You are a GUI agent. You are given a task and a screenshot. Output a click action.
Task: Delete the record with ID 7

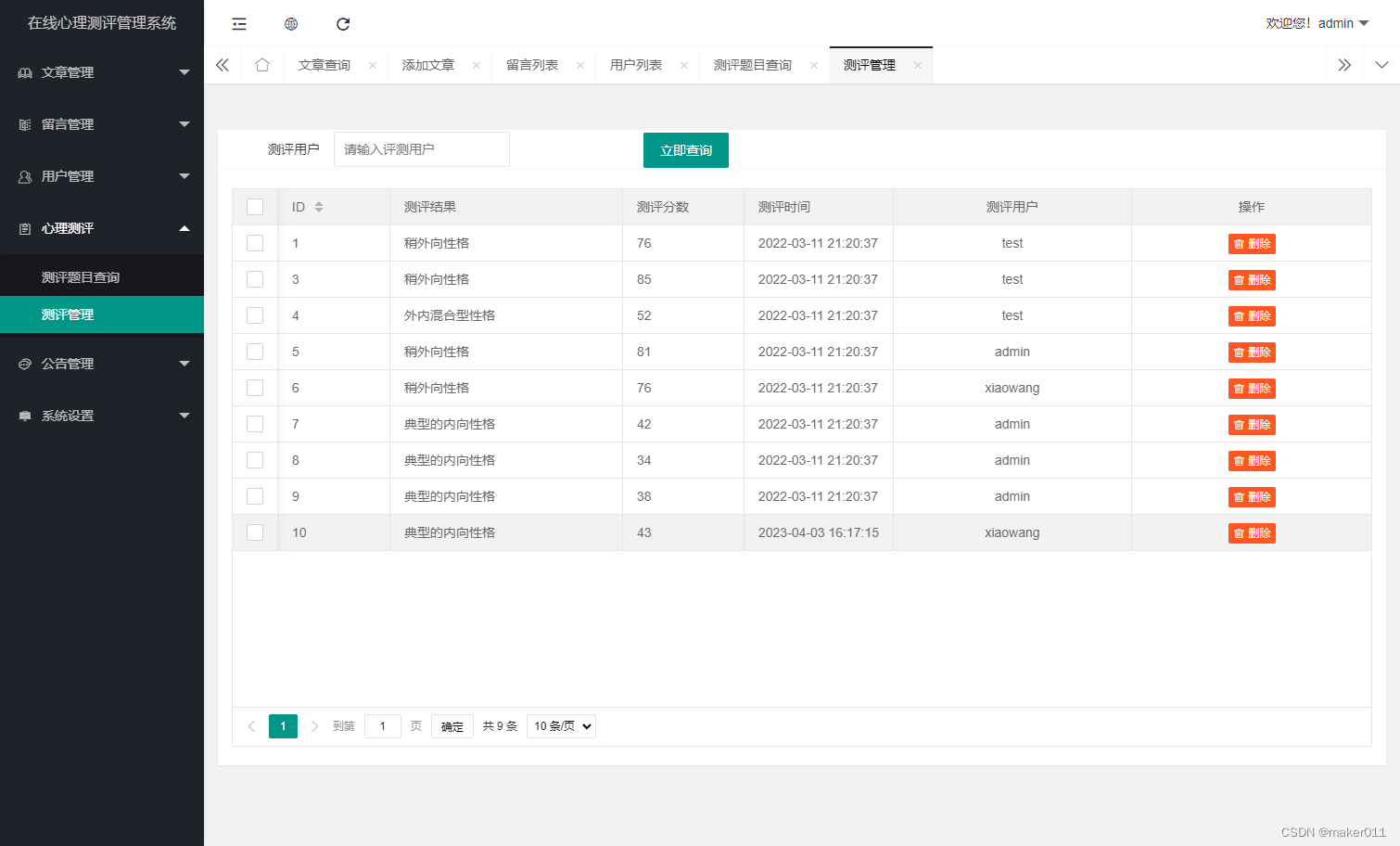(1252, 425)
